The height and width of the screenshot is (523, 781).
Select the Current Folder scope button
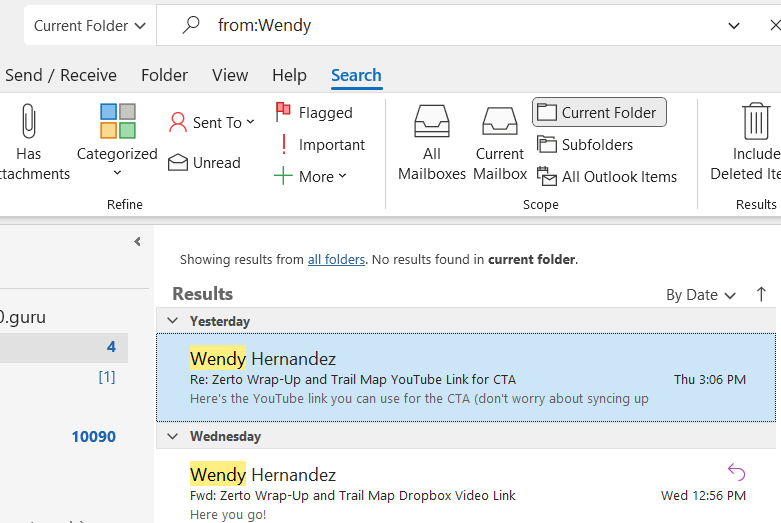click(599, 112)
